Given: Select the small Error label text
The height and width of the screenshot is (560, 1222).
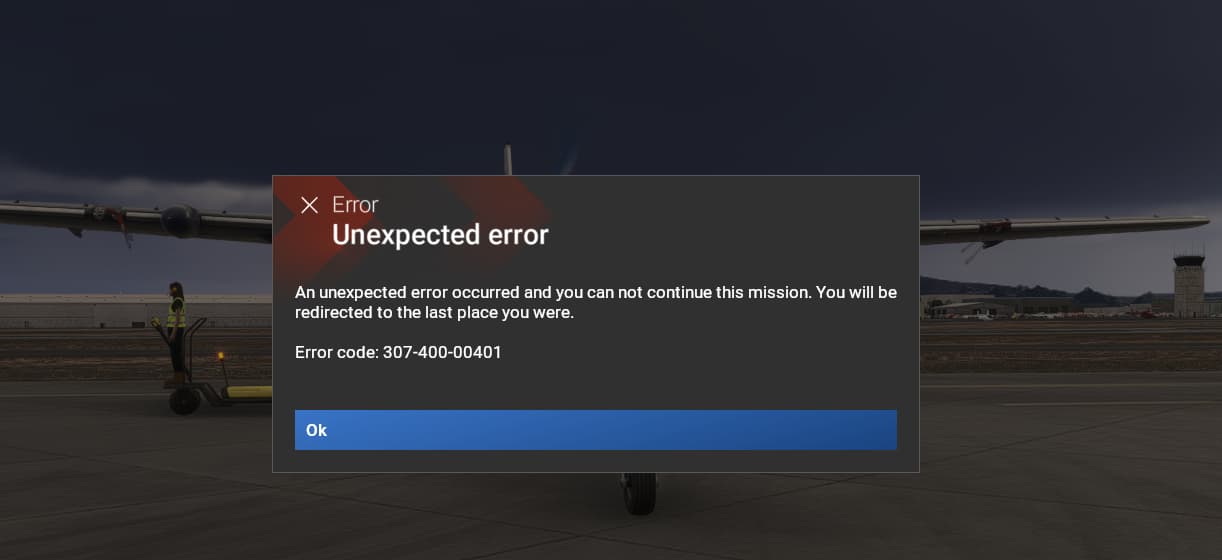Looking at the screenshot, I should click(x=355, y=205).
